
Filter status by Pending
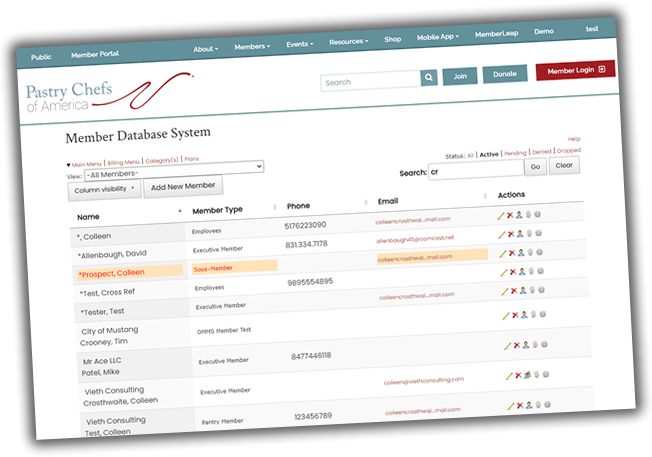(515, 153)
